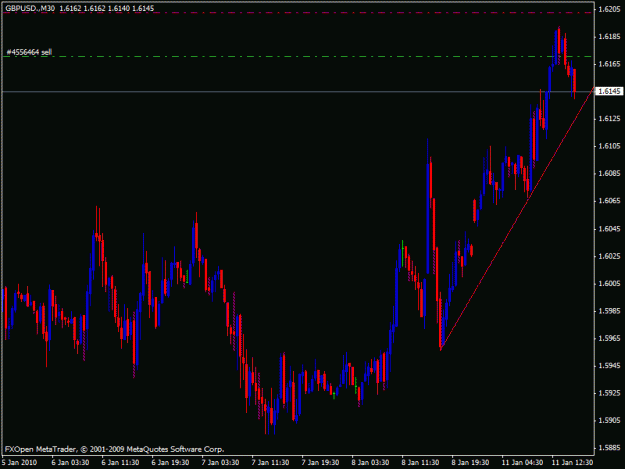The width and height of the screenshot is (625, 469).
Task: Click the 7 Jan 03:30 time label
Action: (x=220, y=463)
